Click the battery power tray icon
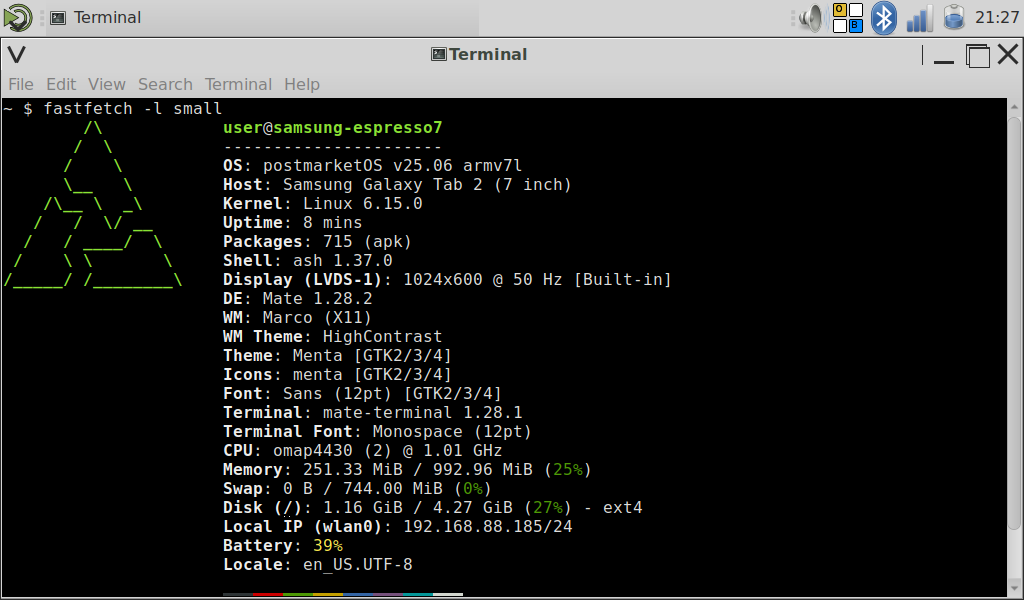Screen dimensions: 1024x600 [x=953, y=18]
